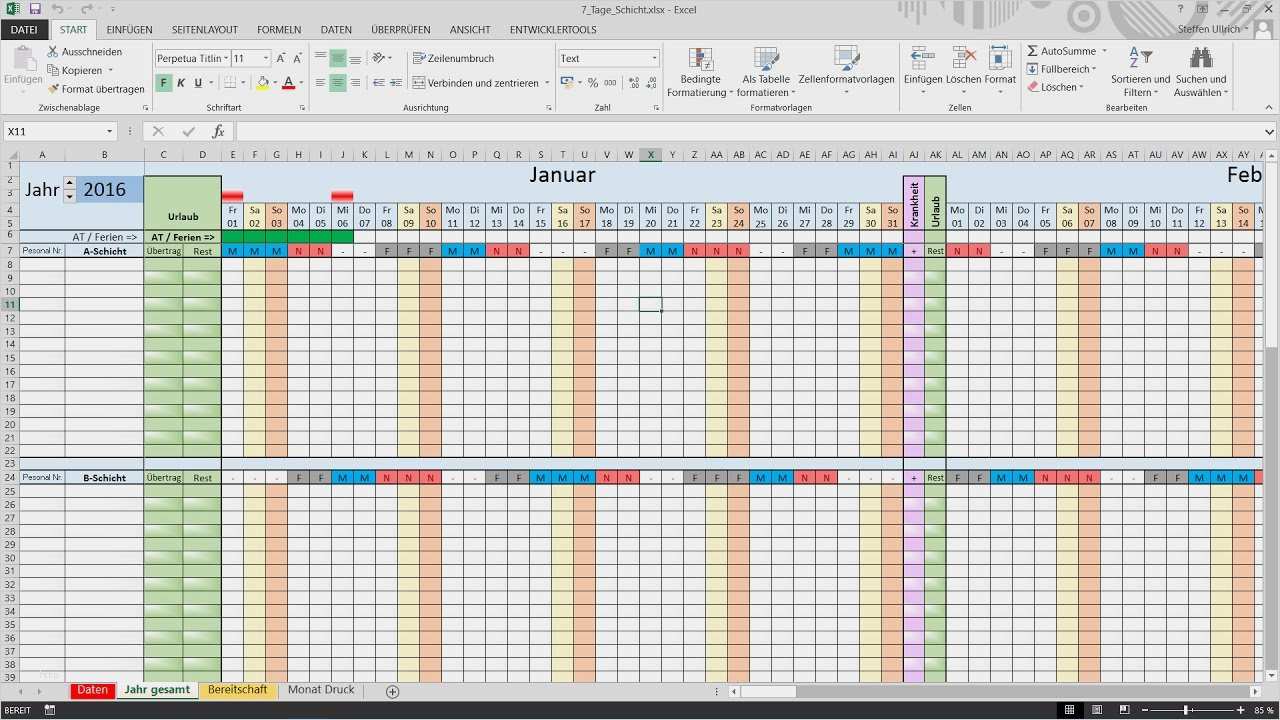Click the Ausschneiden (cut) scissors icon
The width and height of the screenshot is (1280, 720).
[53, 51]
